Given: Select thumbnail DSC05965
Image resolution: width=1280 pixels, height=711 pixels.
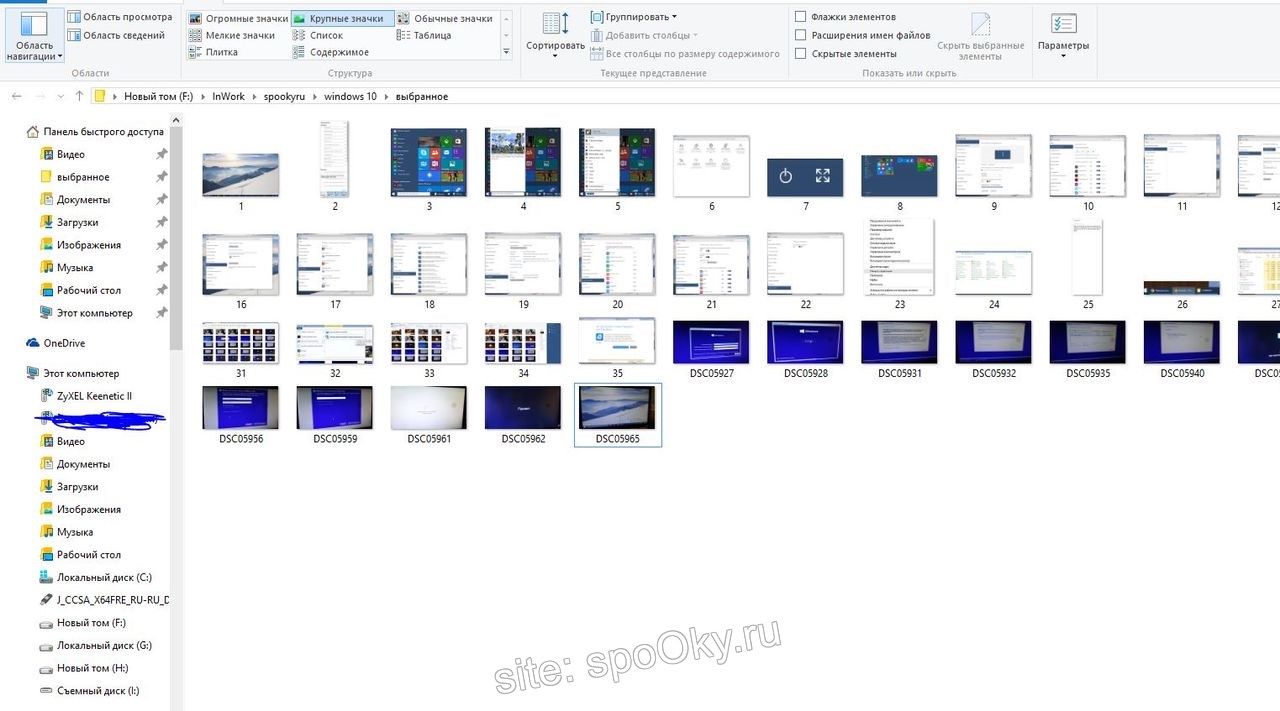Looking at the screenshot, I should point(617,415).
